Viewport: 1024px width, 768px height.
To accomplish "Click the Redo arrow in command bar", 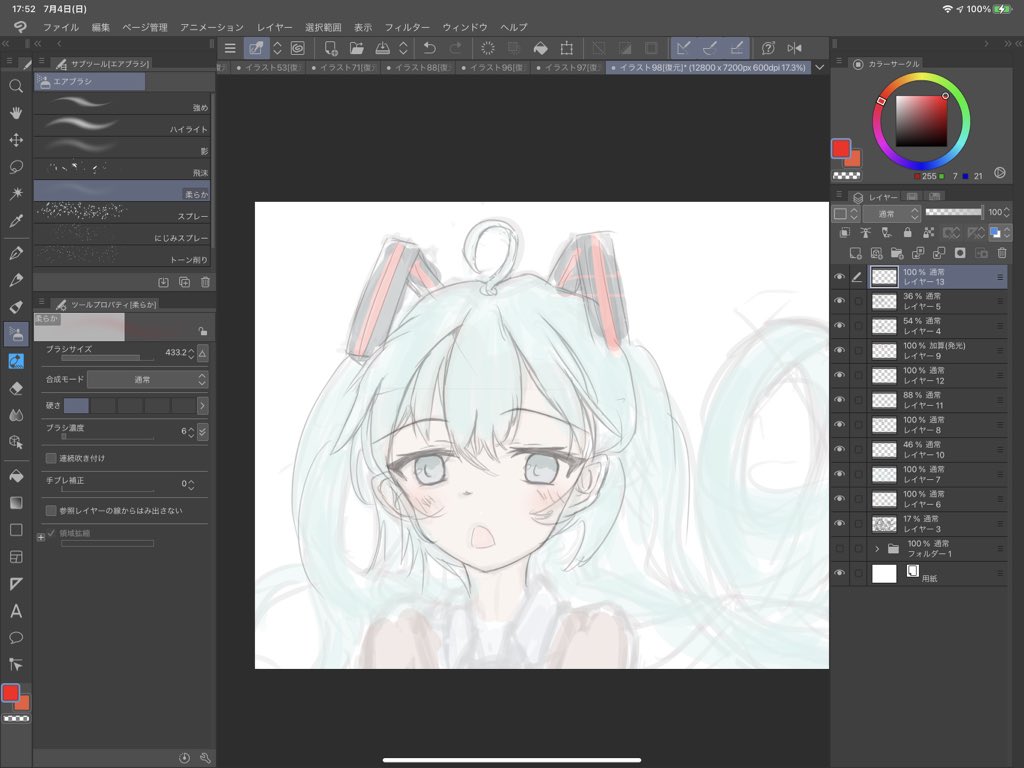I will (x=455, y=48).
